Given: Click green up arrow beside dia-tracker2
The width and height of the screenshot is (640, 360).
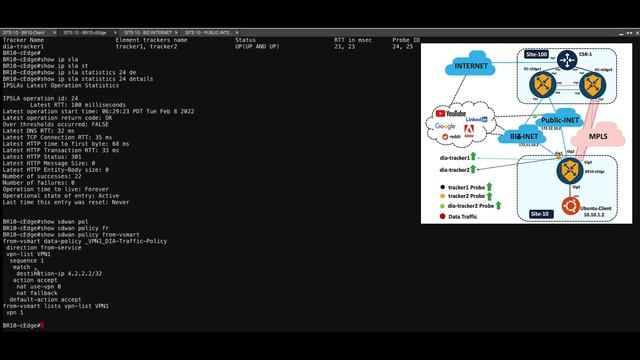Looking at the screenshot, I should (473, 168).
